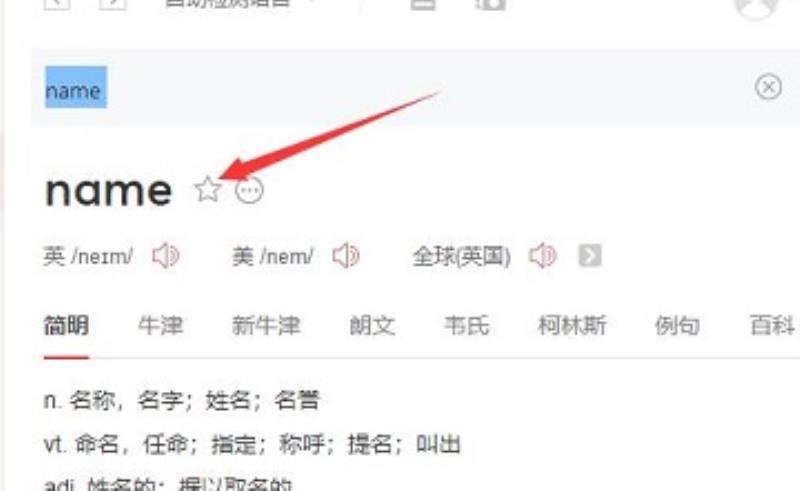Open the 韦氏 dictionary tab

467,326
